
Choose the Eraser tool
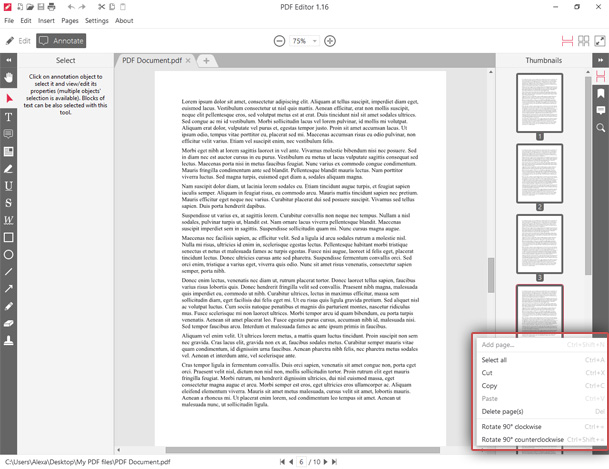click(9, 323)
